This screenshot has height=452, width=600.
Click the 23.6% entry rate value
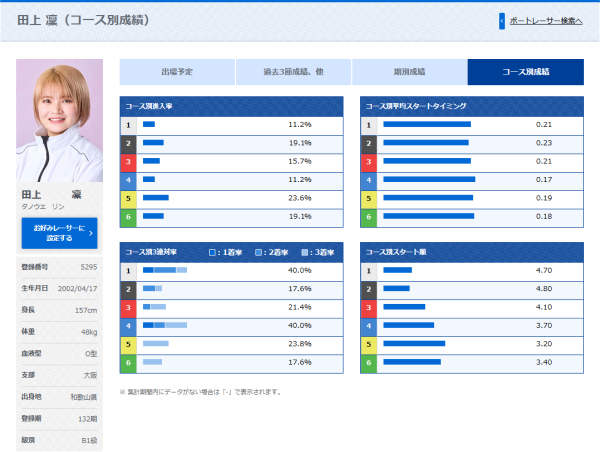pyautogui.click(x=300, y=198)
